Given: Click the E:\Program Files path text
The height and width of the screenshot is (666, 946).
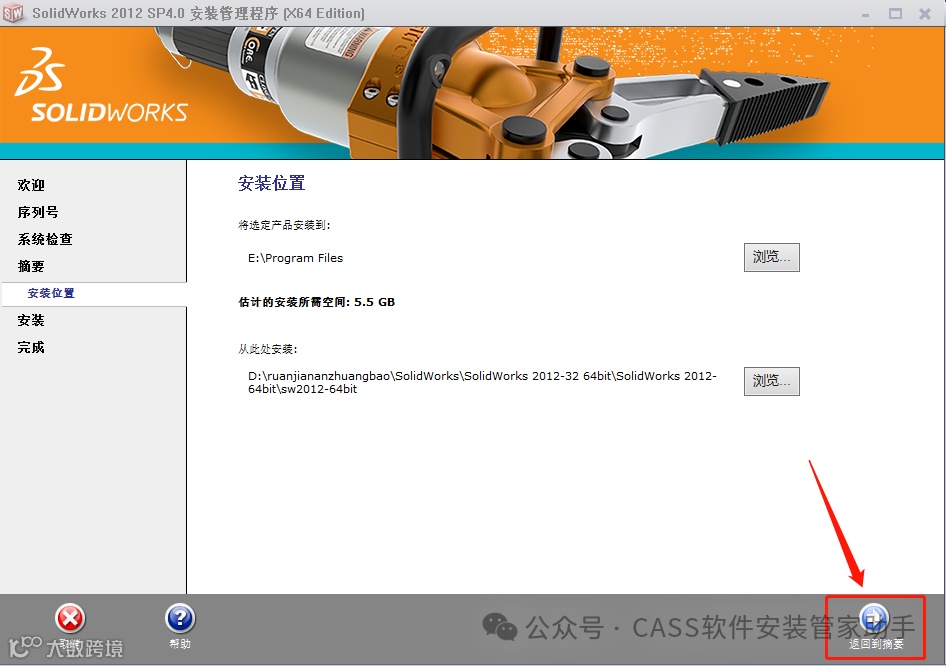Looking at the screenshot, I should pos(295,258).
